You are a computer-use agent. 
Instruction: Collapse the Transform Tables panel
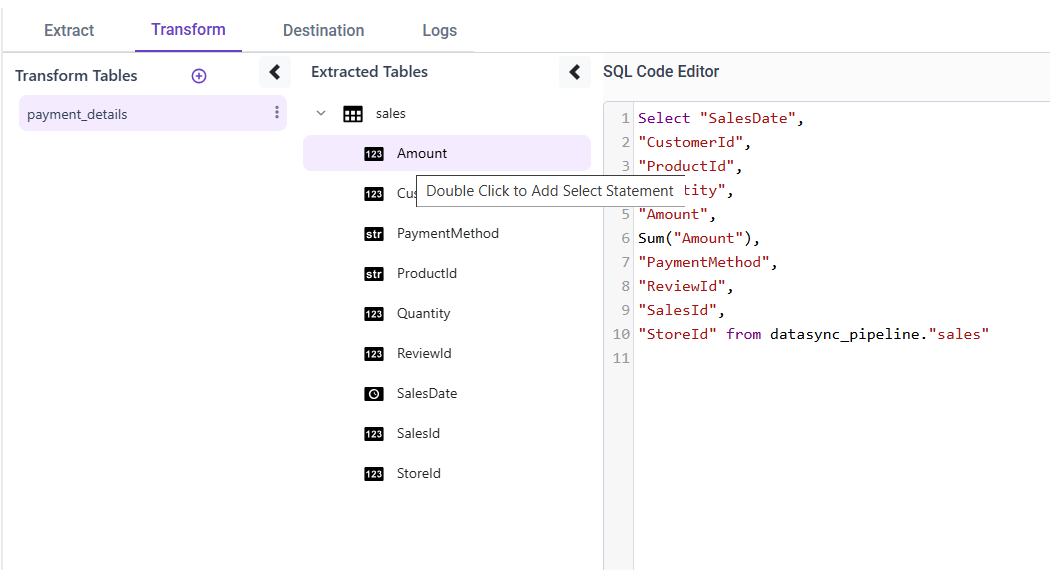click(274, 72)
